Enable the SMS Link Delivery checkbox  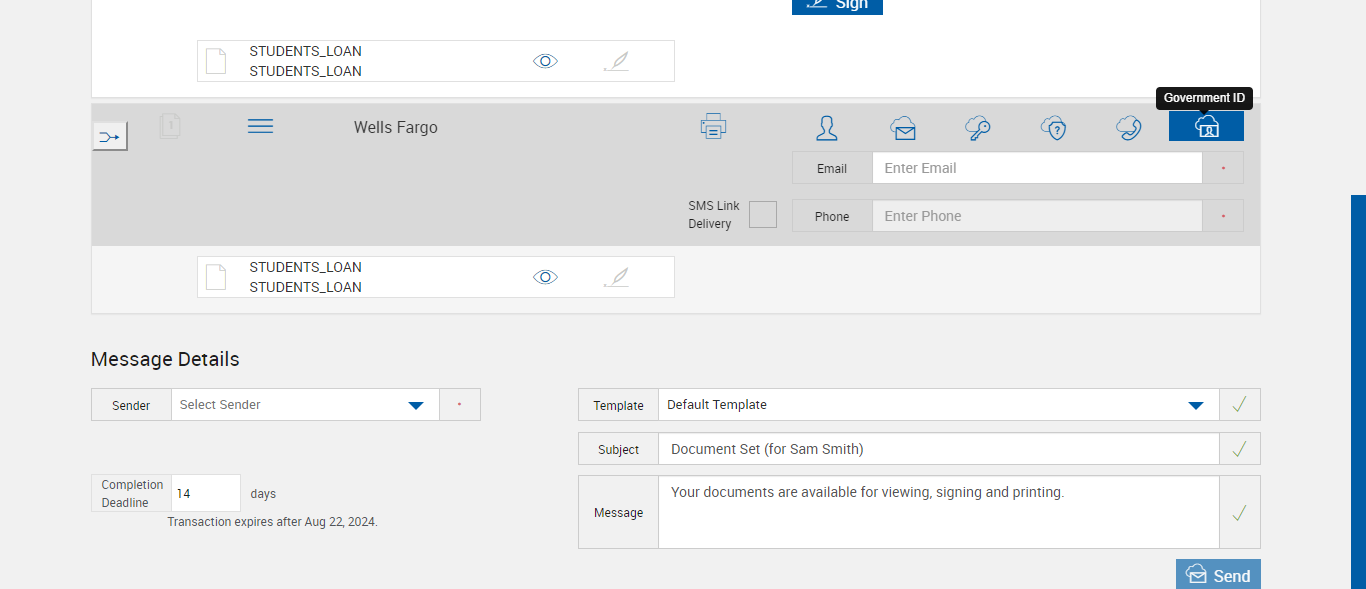pyautogui.click(x=763, y=214)
